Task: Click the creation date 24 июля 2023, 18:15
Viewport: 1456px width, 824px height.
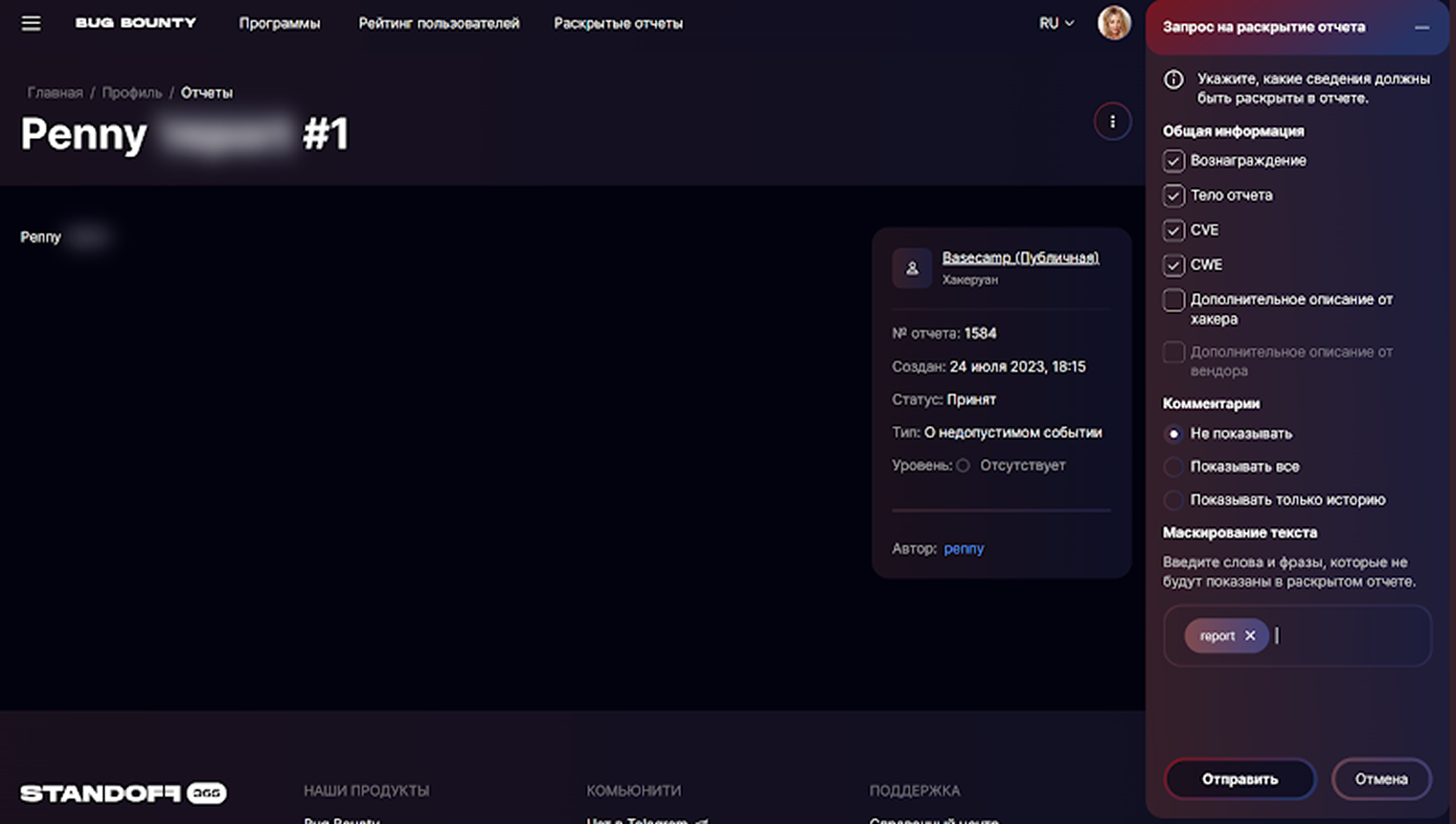Action: click(1017, 367)
